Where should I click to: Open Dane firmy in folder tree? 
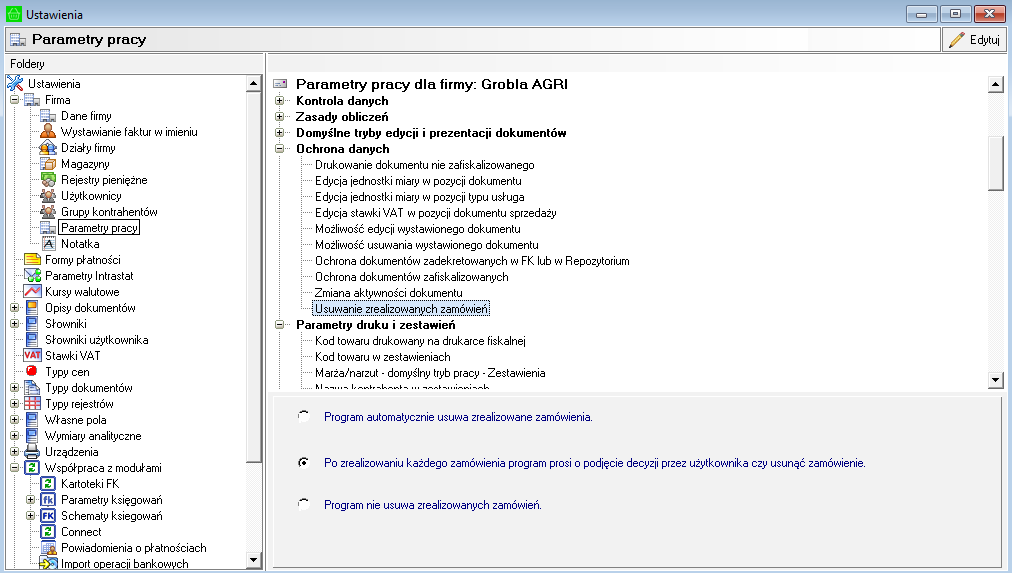coord(86,116)
